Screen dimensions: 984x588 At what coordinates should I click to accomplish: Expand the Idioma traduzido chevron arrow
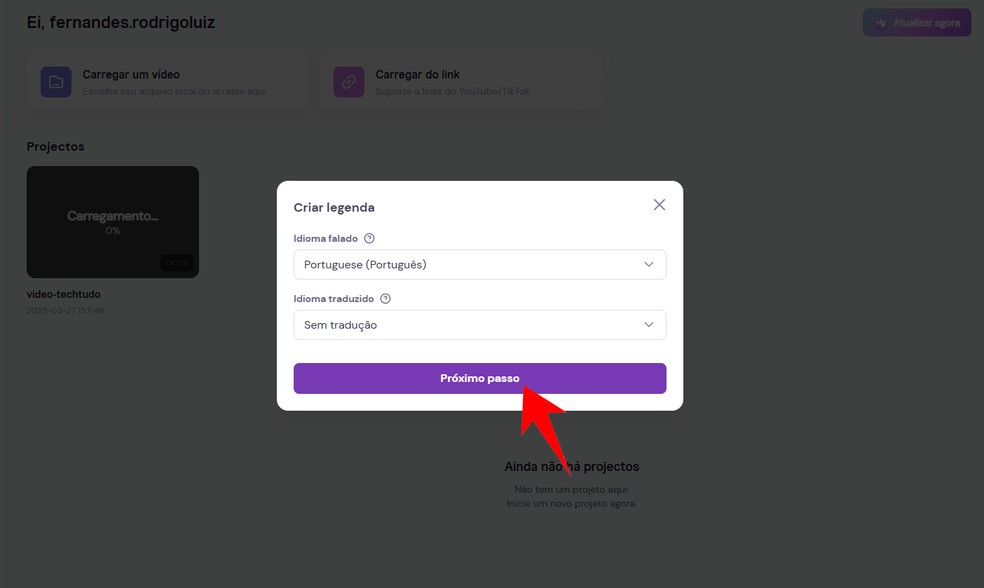(649, 325)
